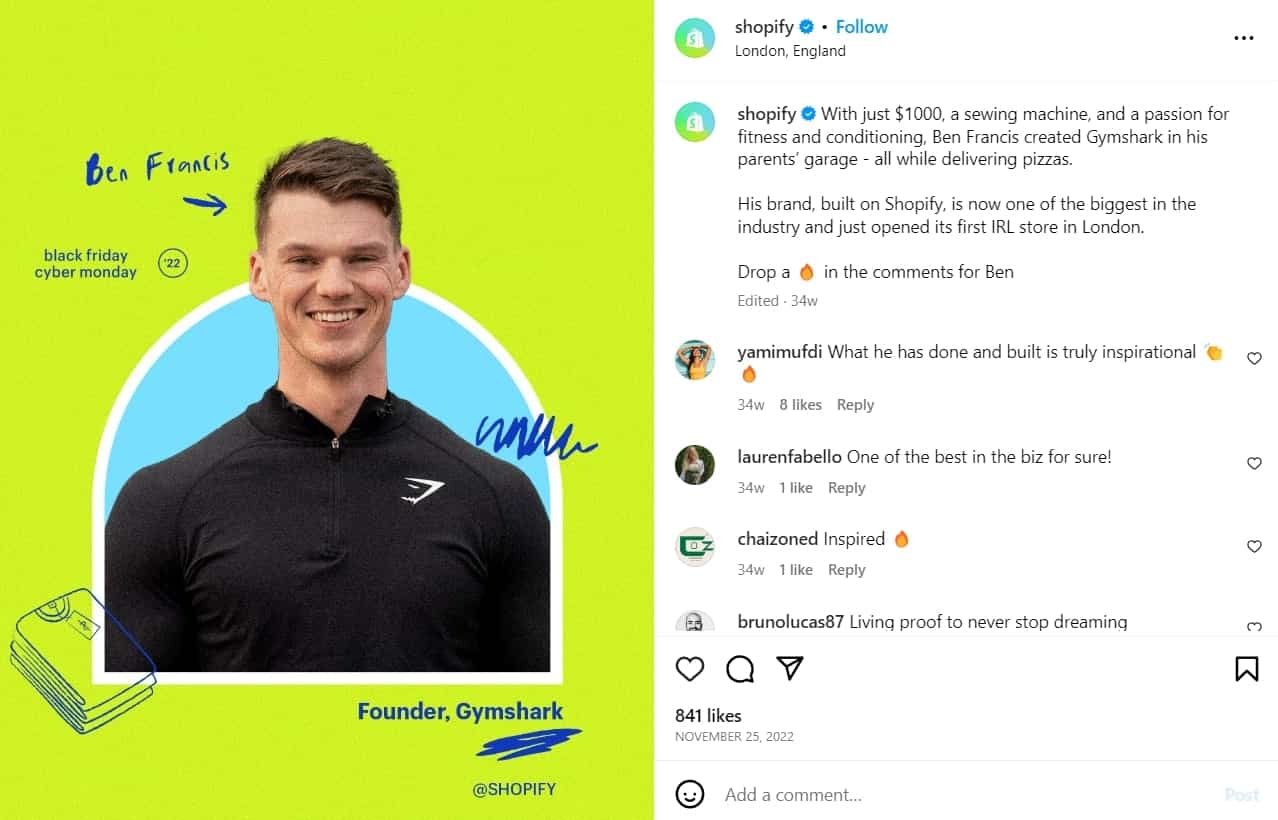Click Shopify profile avatar in post header
Screen dimensions: 1278x820
click(695, 38)
